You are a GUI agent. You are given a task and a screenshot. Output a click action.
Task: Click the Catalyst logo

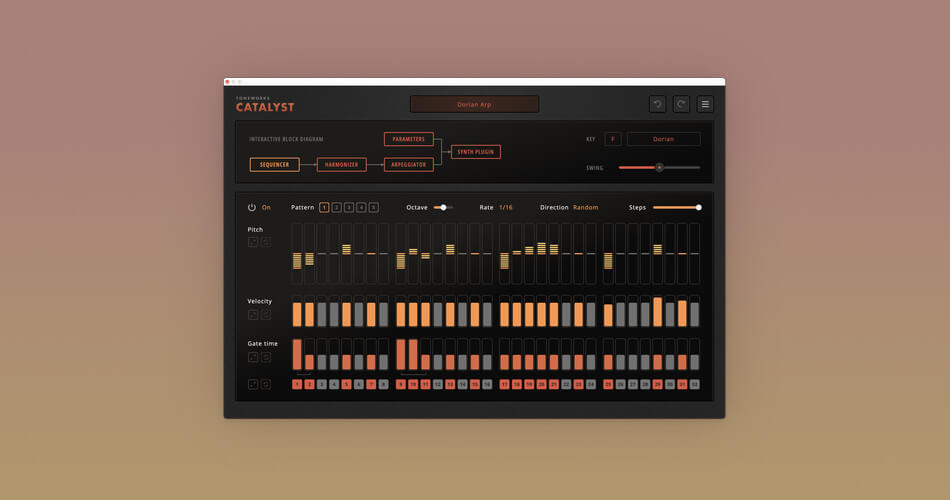265,105
